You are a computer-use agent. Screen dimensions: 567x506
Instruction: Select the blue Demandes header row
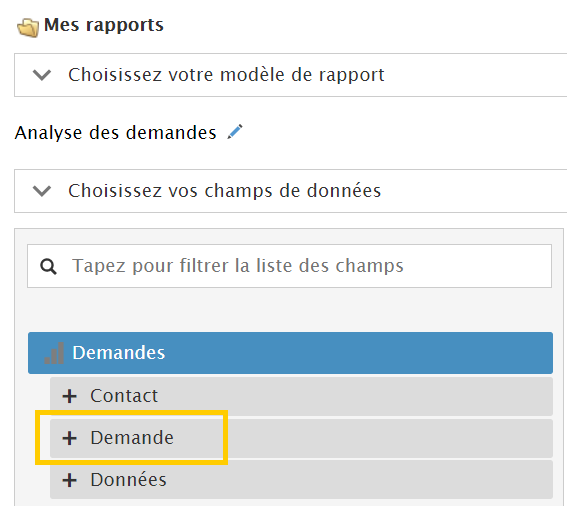pyautogui.click(x=290, y=353)
